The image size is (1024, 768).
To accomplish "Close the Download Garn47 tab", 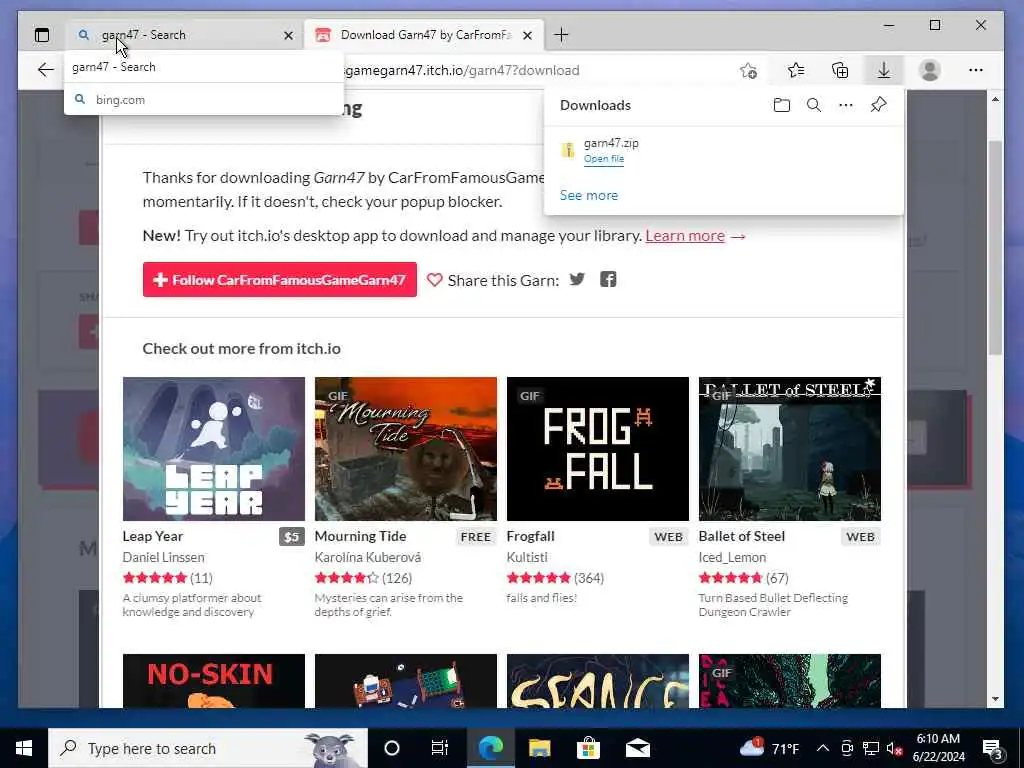I will [528, 35].
